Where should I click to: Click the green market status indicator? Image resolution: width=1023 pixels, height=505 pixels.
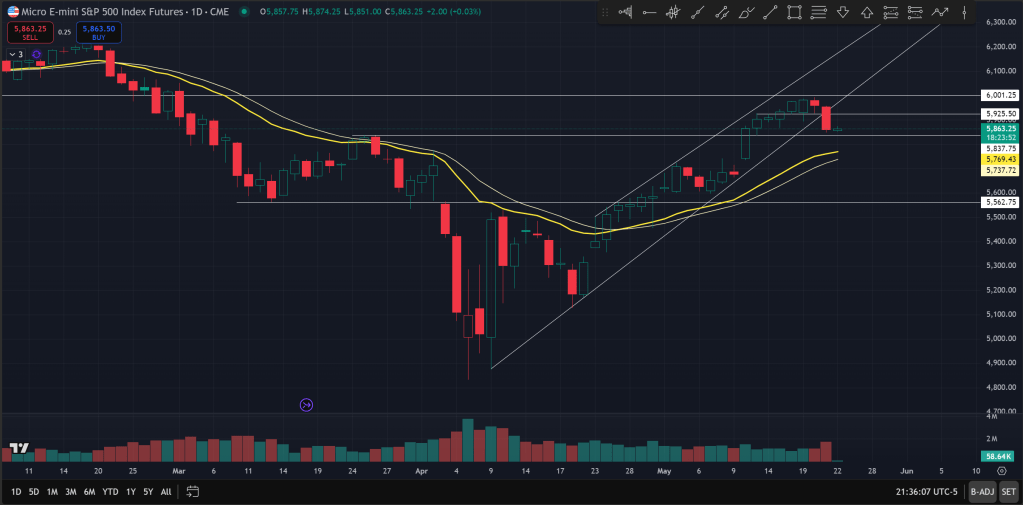pos(245,12)
